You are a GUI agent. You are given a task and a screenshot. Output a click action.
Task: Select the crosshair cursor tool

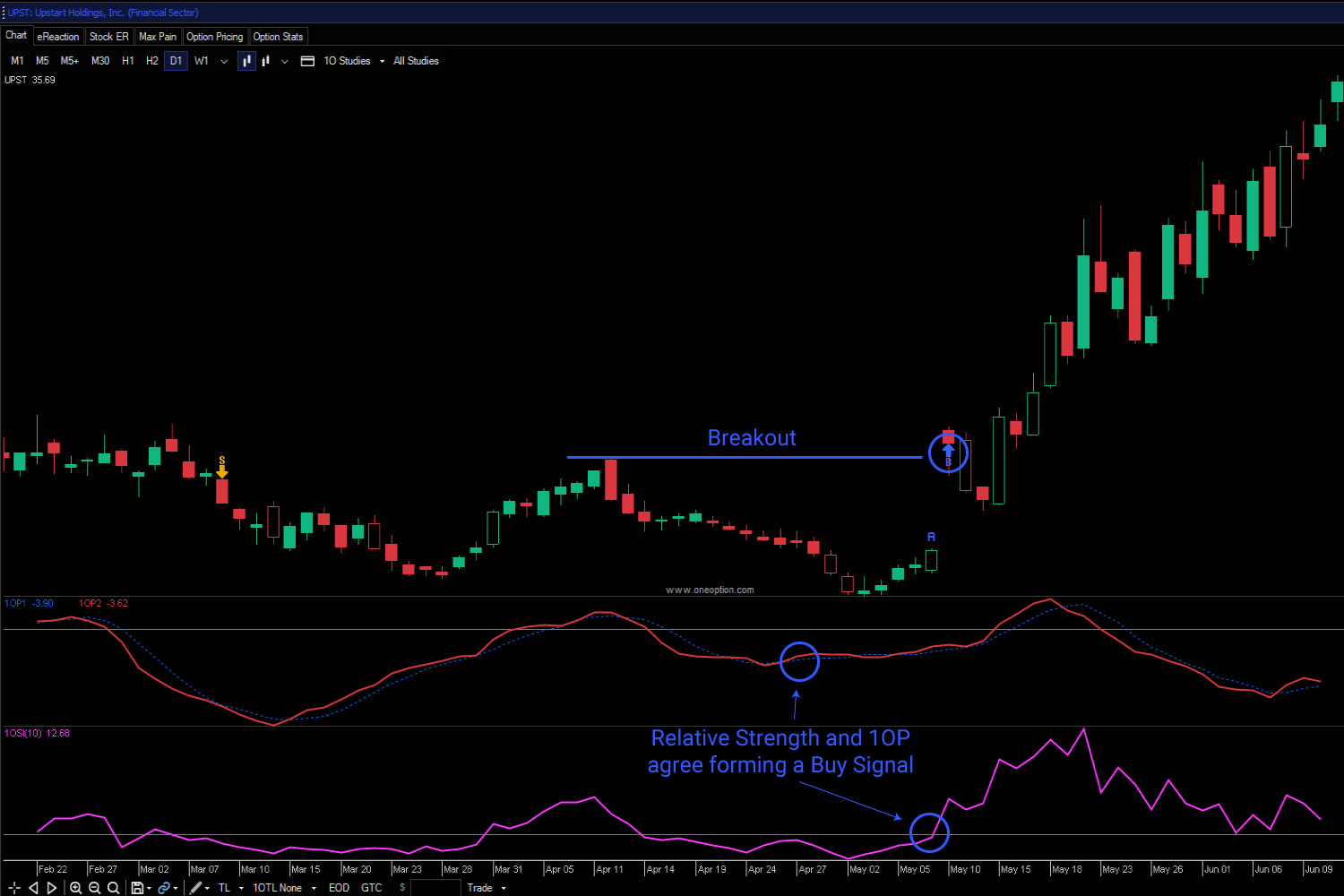tap(13, 887)
